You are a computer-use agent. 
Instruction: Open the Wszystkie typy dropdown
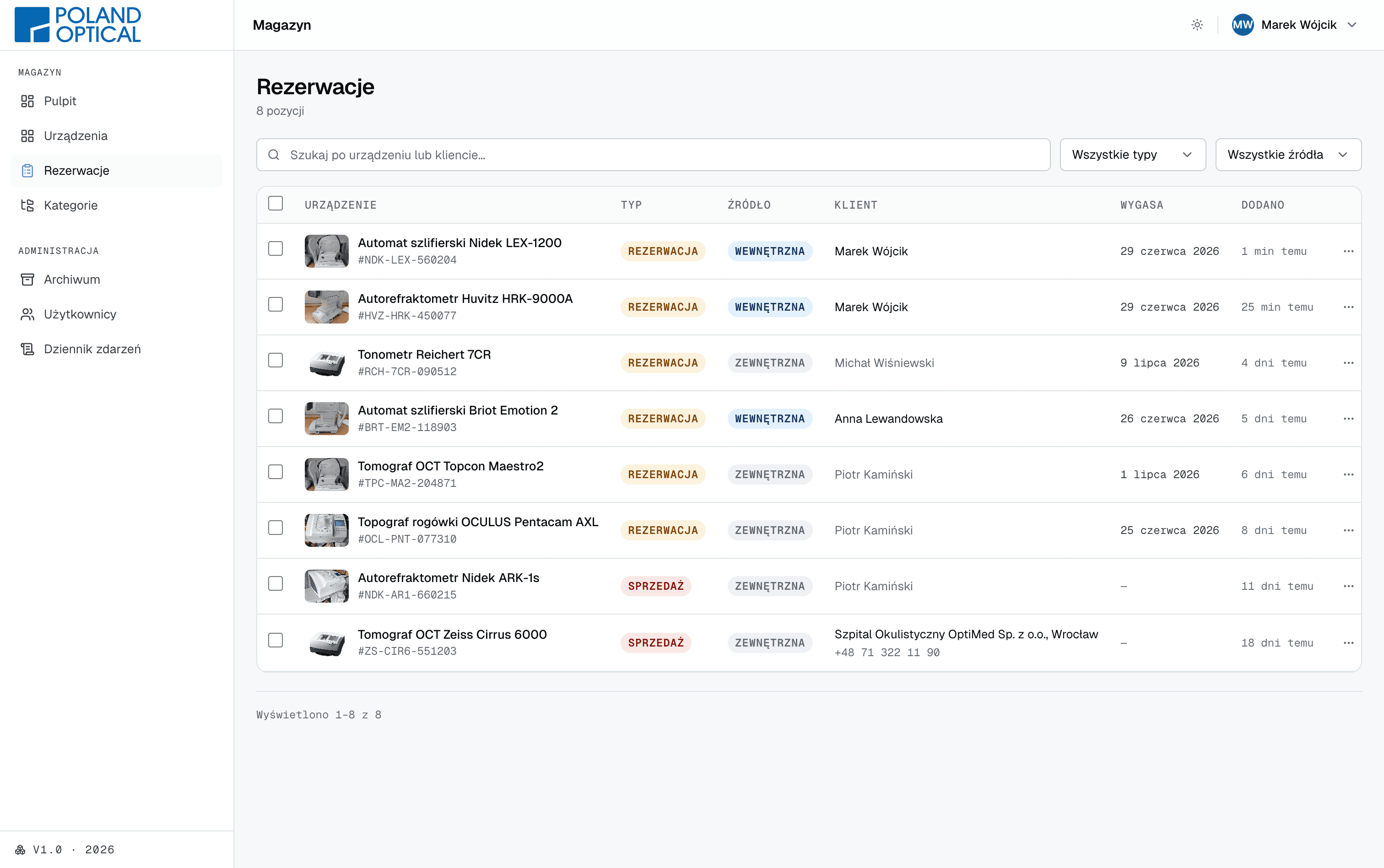(1133, 155)
